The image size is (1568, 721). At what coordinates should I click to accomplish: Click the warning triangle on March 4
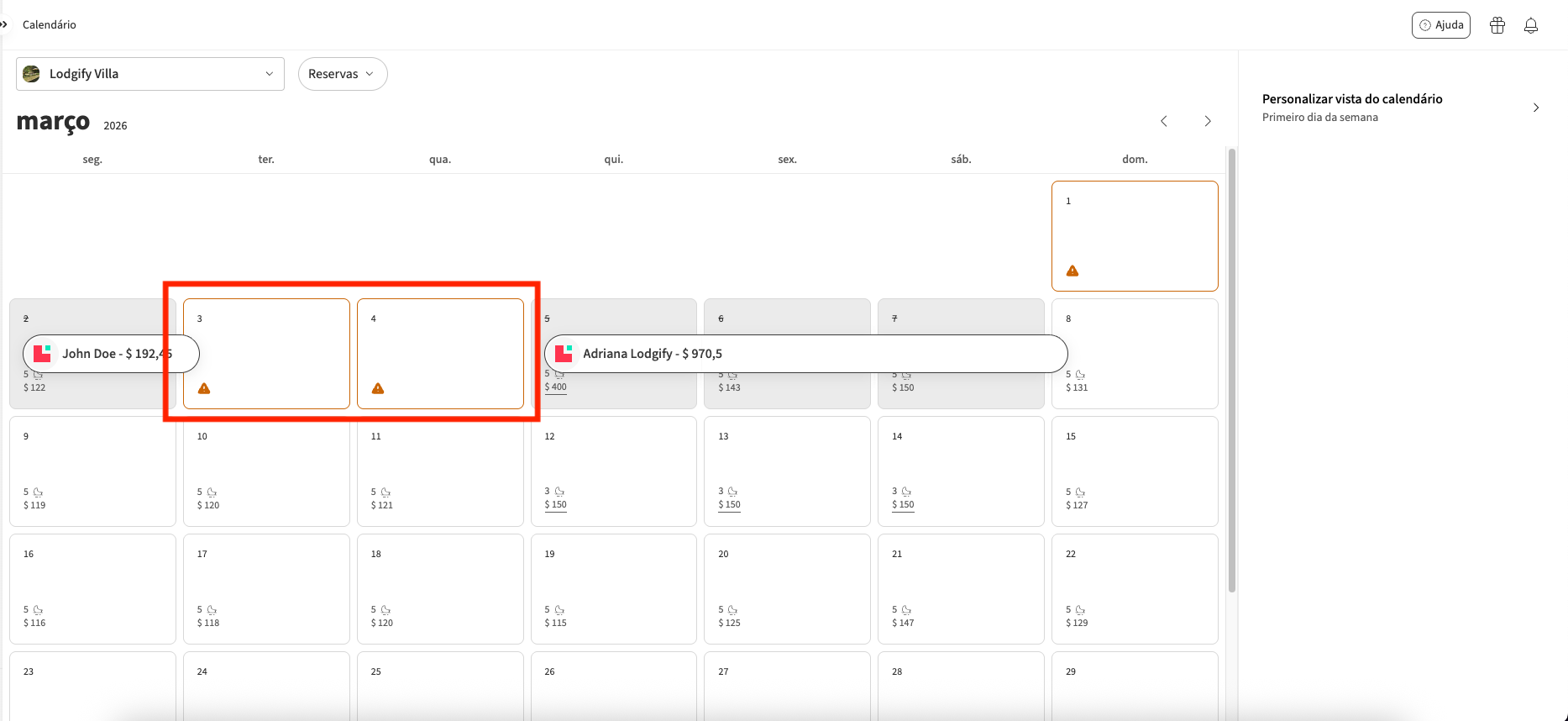pos(378,388)
